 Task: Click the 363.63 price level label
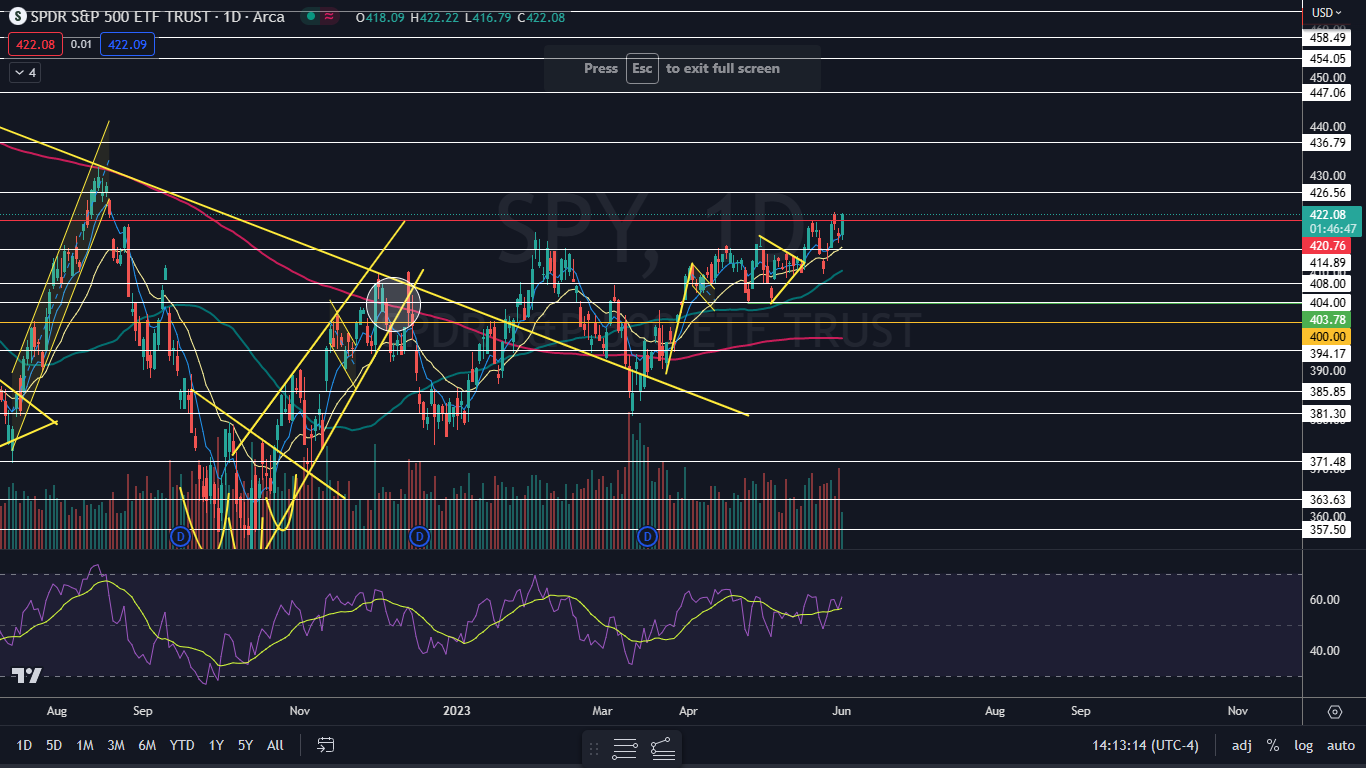(1328, 499)
